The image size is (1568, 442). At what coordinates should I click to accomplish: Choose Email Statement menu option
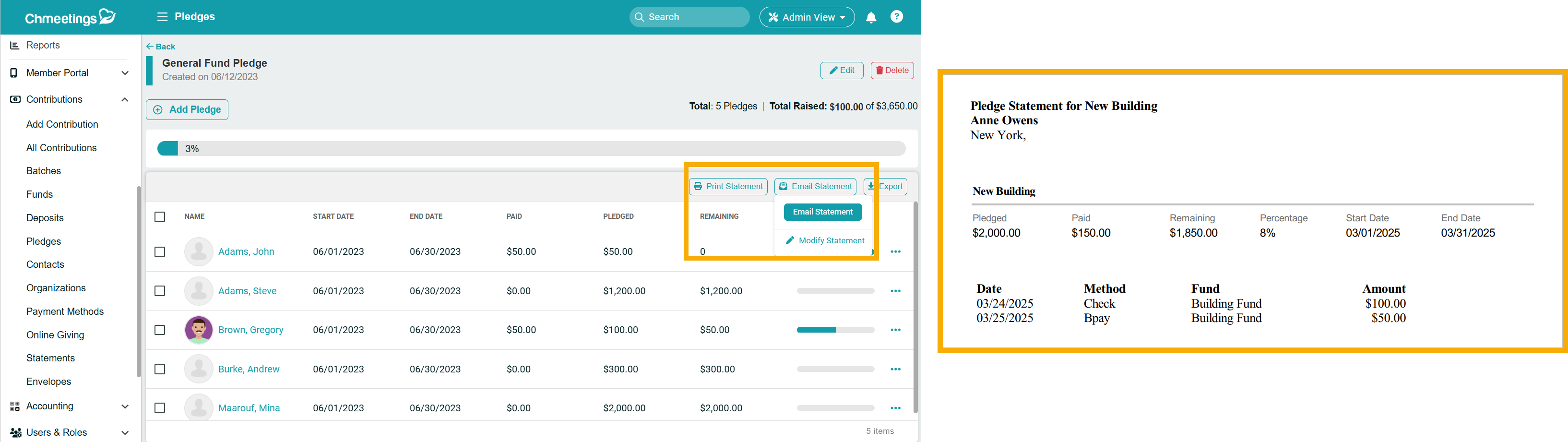point(823,212)
